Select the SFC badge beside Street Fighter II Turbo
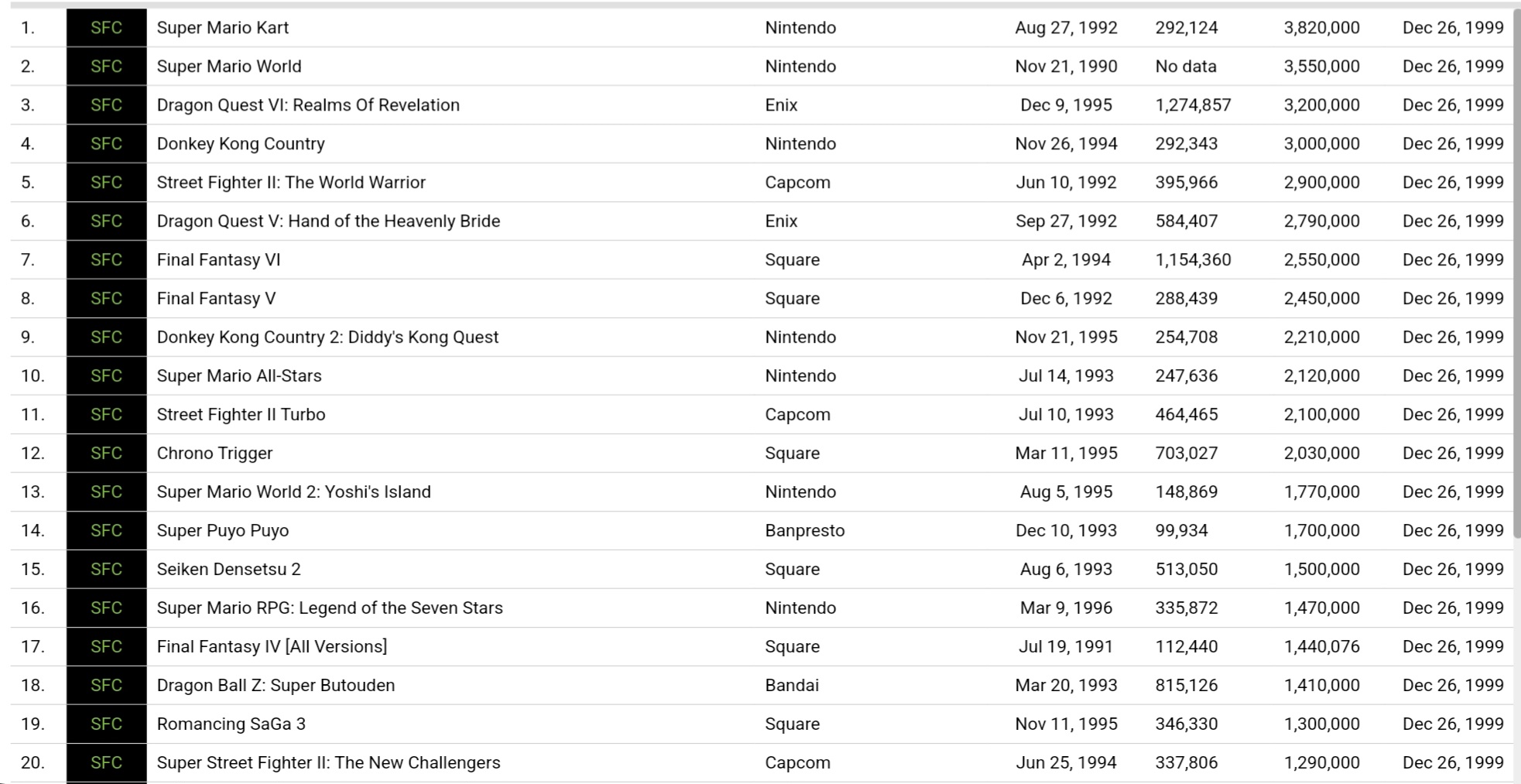The height and width of the screenshot is (784, 1521). click(x=106, y=415)
